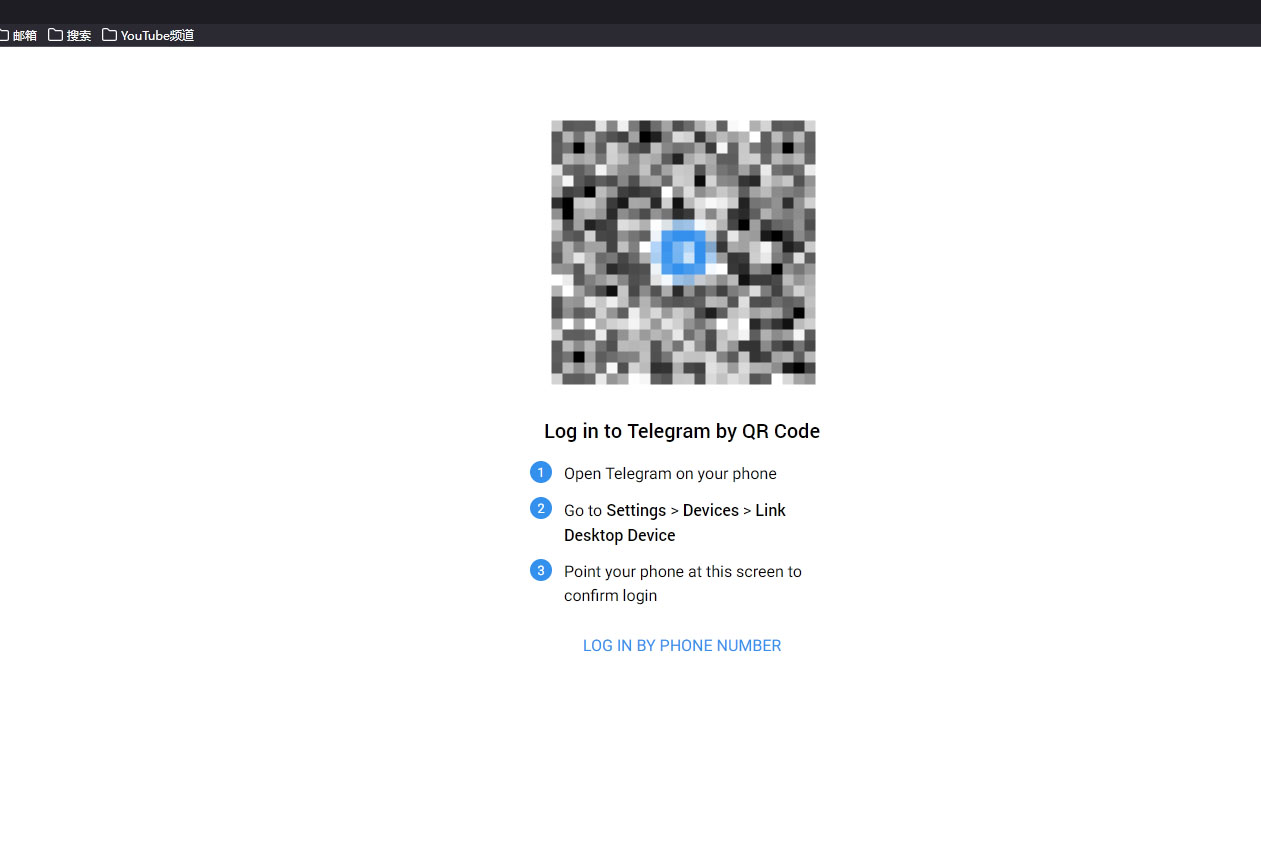Viewport: 1261px width, 861px height.
Task: Click the top-left corner of the QR code
Action: (556, 126)
